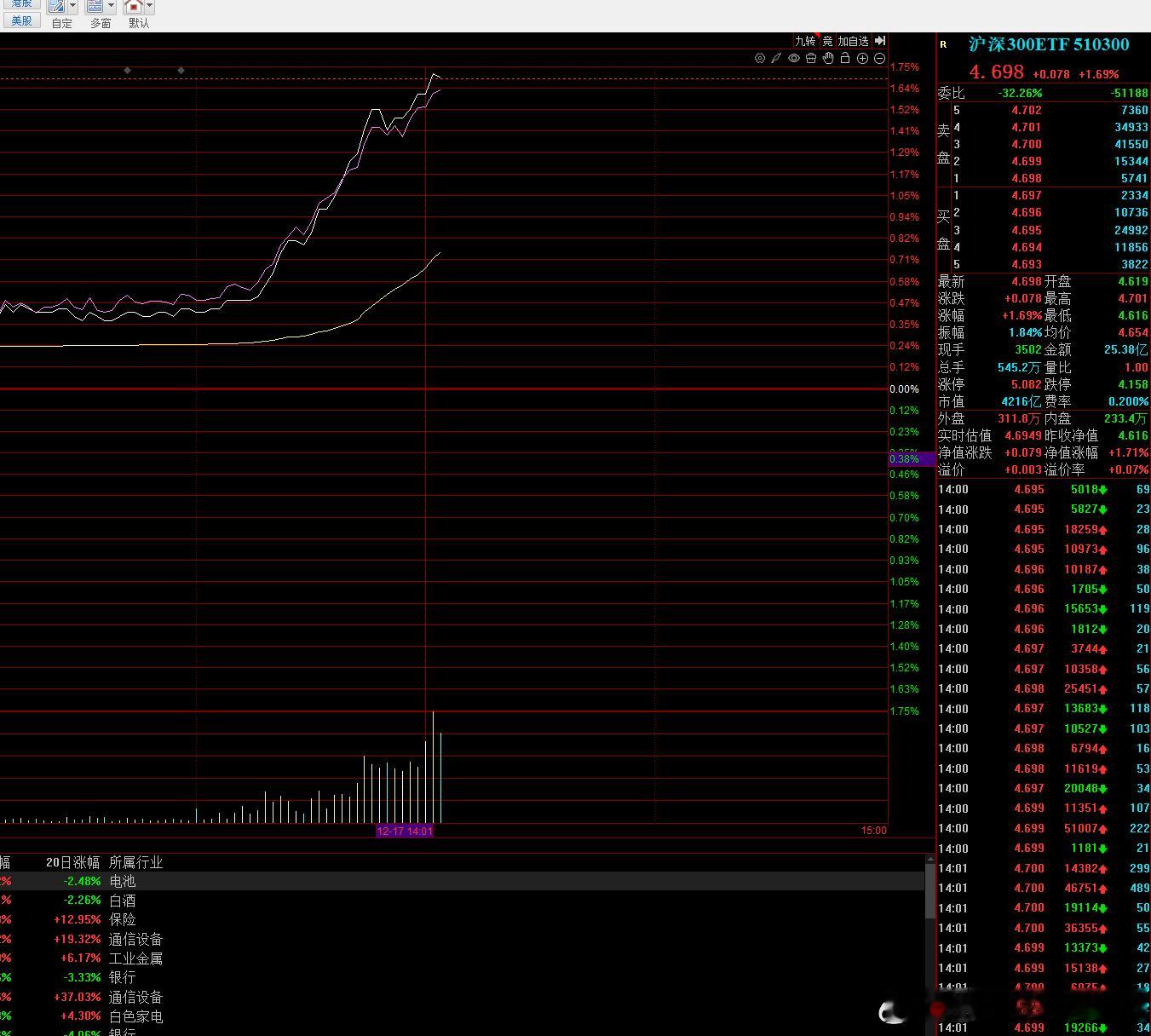Click the yellow R badge beside stock name
1151x1036 pixels.
tap(943, 44)
